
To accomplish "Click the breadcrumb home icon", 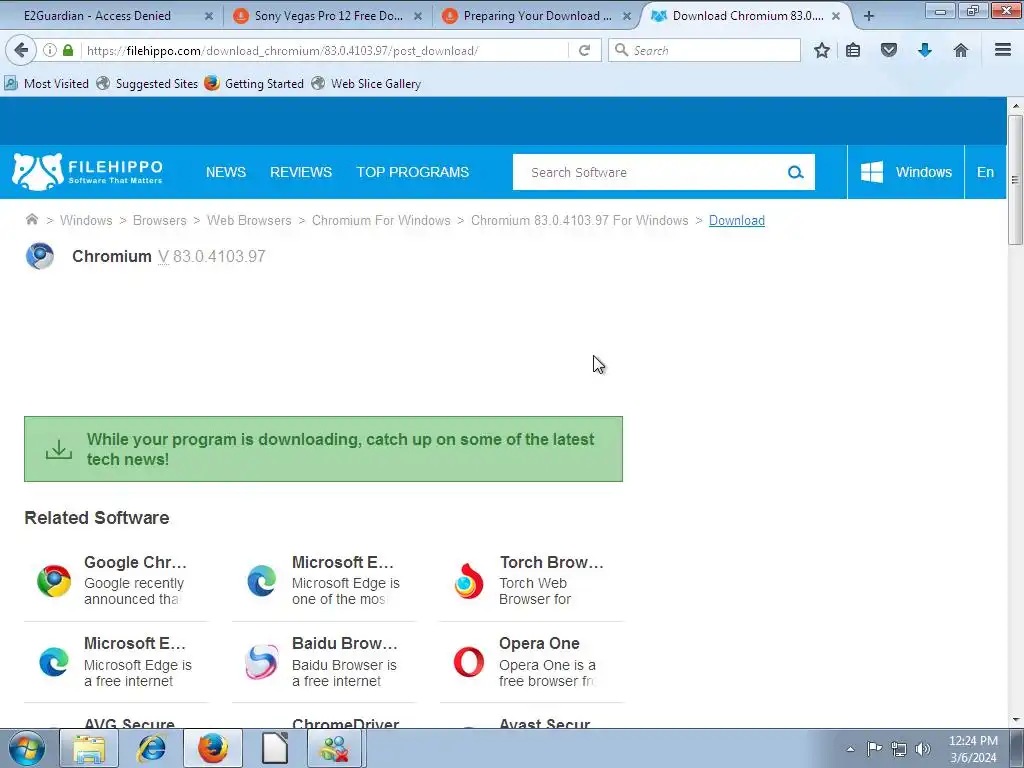I will (31, 219).
